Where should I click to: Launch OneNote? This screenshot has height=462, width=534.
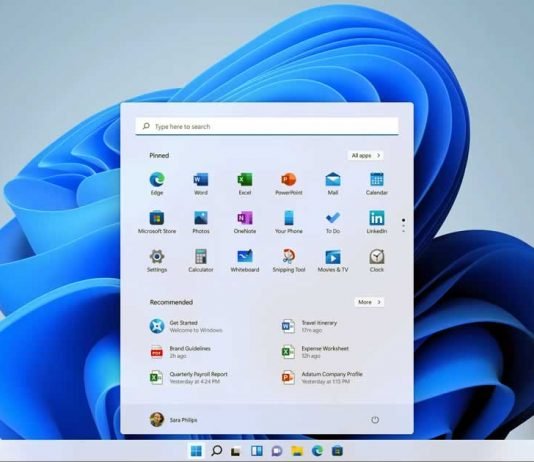pos(245,222)
